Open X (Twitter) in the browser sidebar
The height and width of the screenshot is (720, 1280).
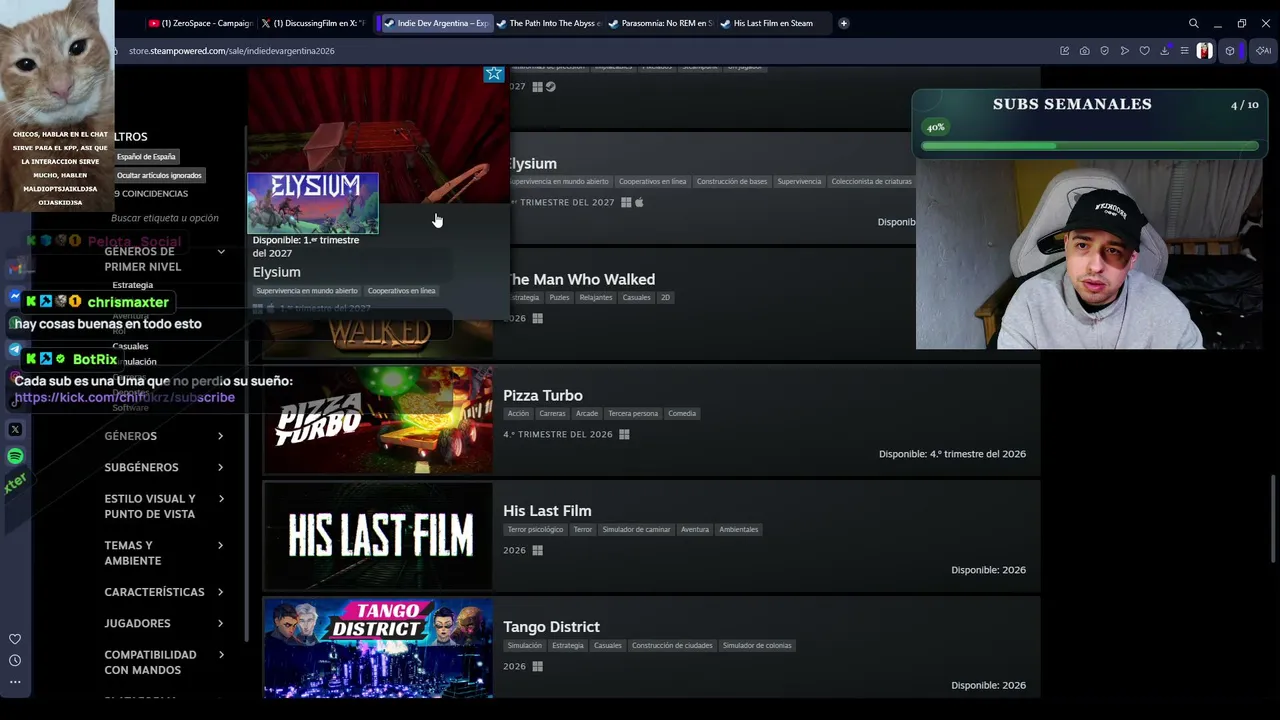click(15, 429)
